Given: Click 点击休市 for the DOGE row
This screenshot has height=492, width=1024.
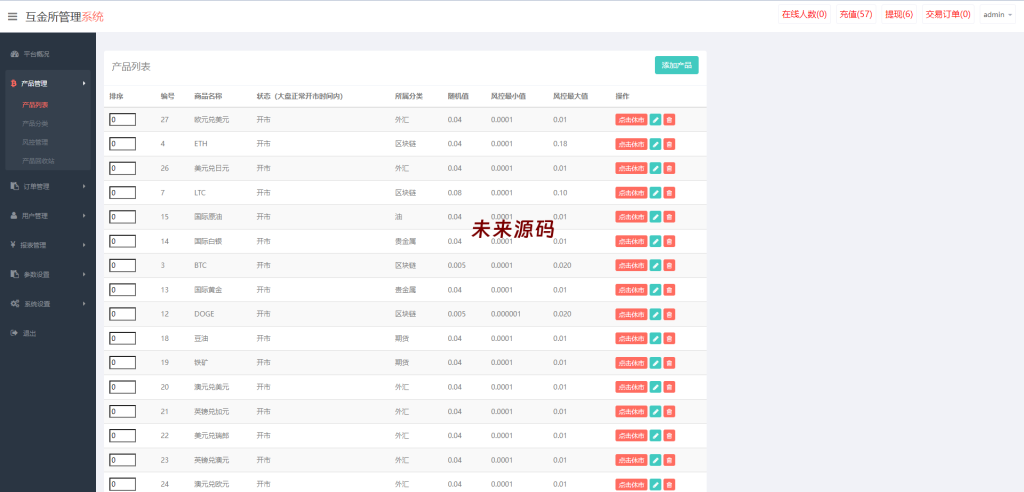Looking at the screenshot, I should (x=632, y=314).
